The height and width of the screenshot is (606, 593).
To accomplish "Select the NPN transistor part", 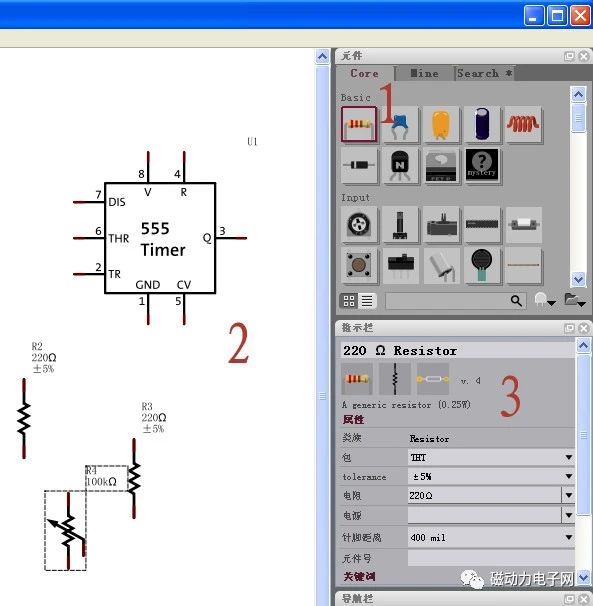I will tap(400, 165).
